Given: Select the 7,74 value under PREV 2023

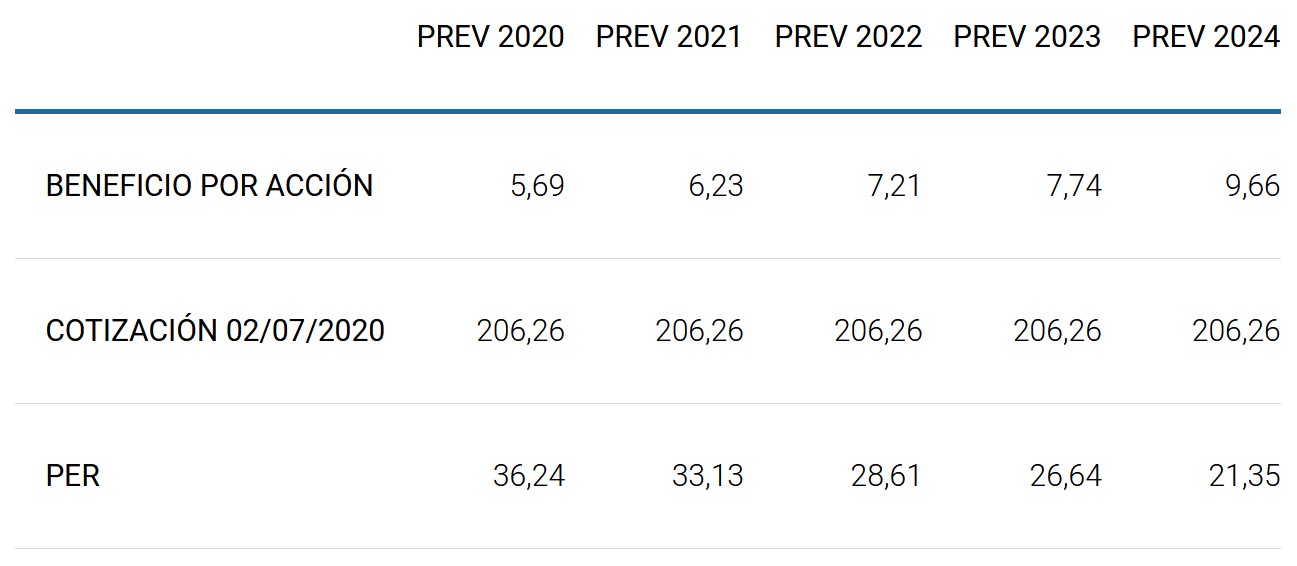Looking at the screenshot, I should (1074, 186).
